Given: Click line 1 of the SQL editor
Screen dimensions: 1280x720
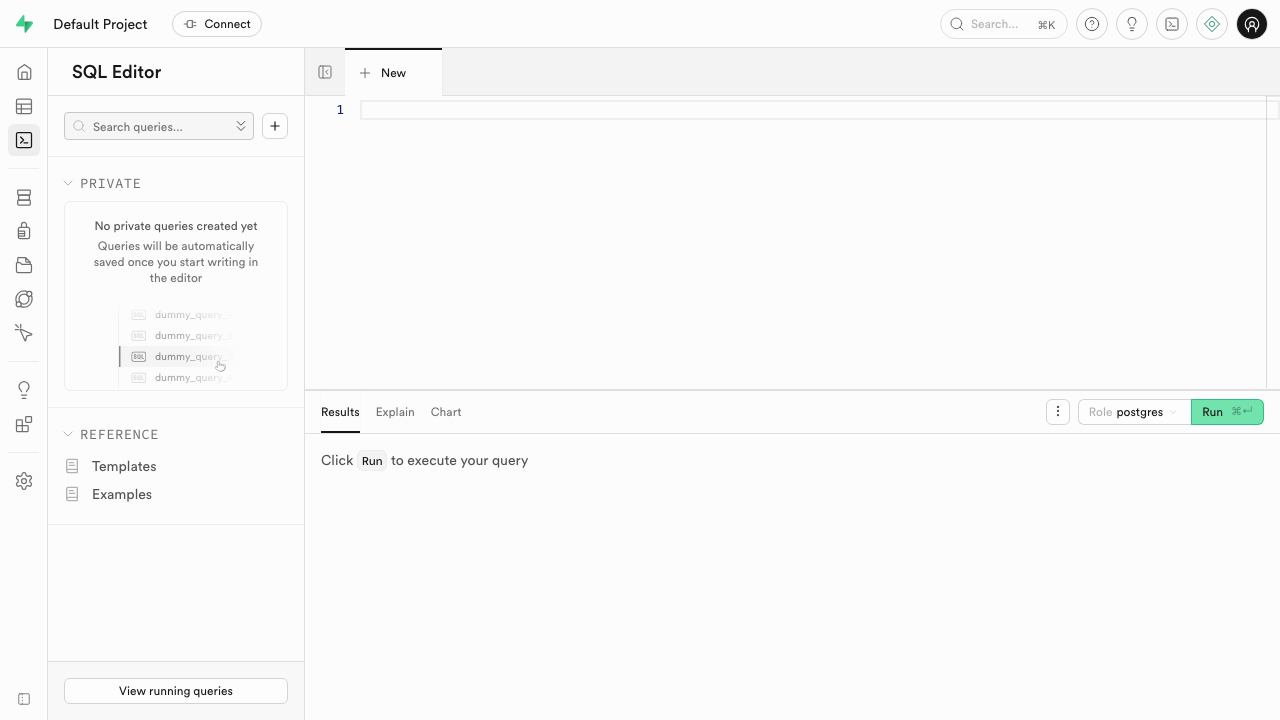Looking at the screenshot, I should click(x=819, y=110).
